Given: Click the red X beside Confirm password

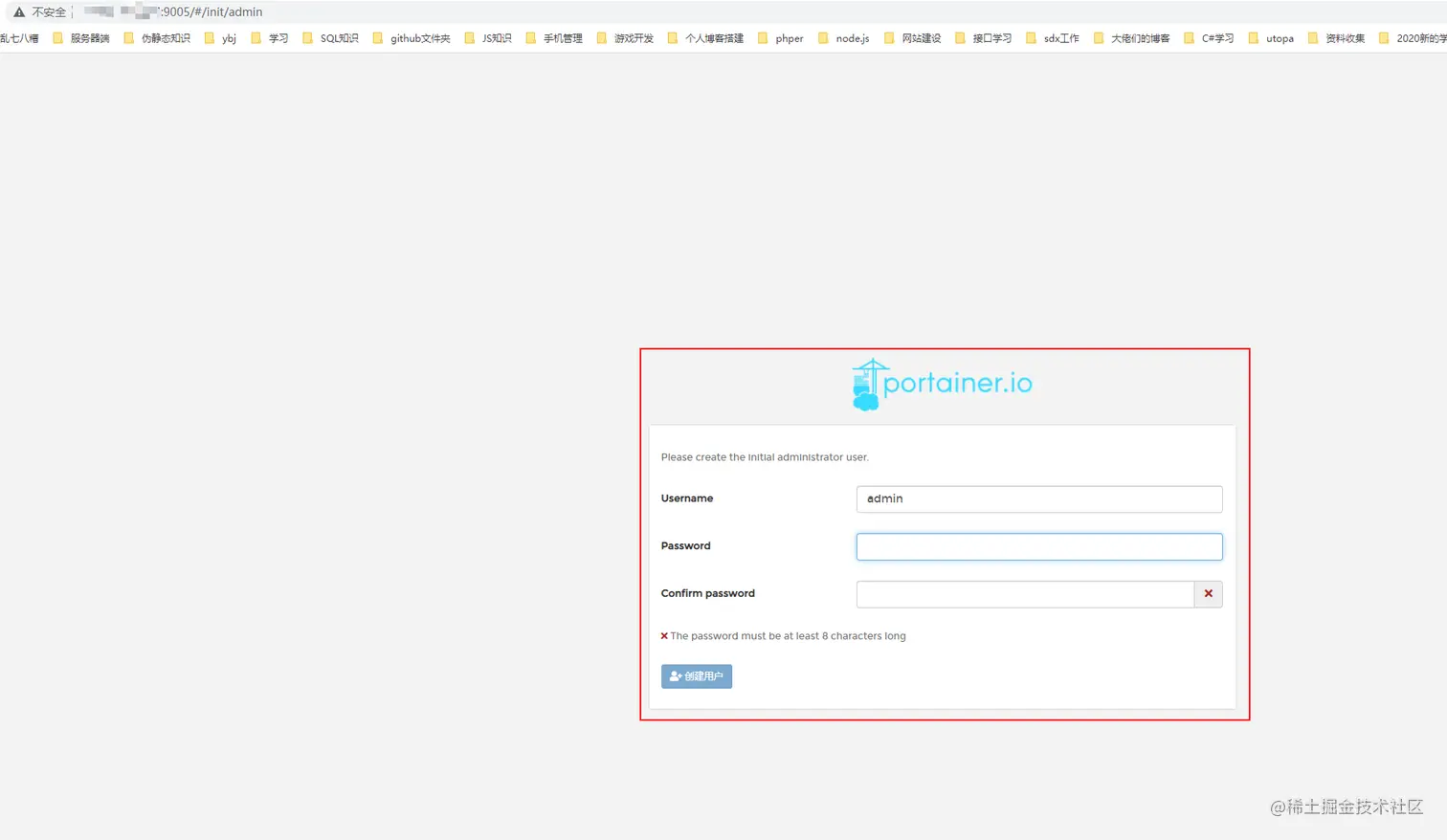Looking at the screenshot, I should click(x=1208, y=594).
